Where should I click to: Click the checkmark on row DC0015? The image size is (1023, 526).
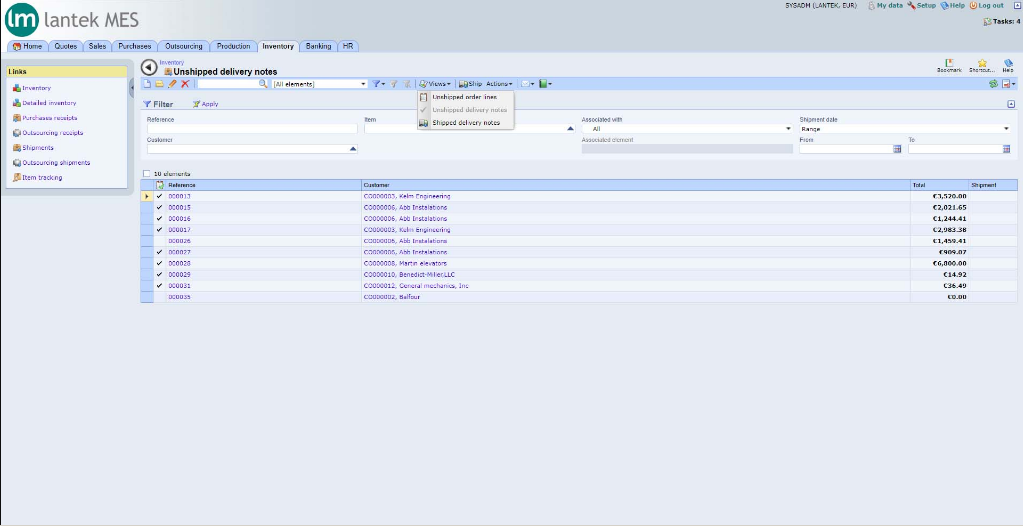pyautogui.click(x=160, y=208)
